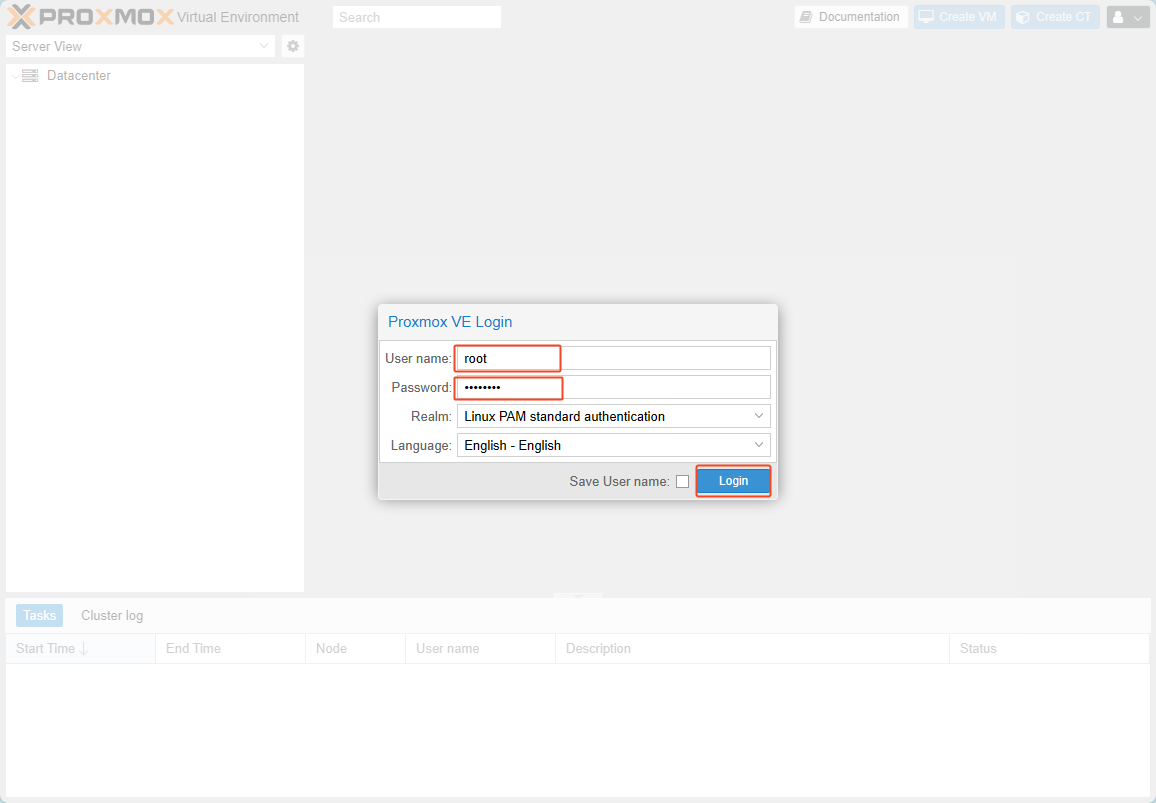
Task: Click the Server View gear settings icon
Action: 293,46
